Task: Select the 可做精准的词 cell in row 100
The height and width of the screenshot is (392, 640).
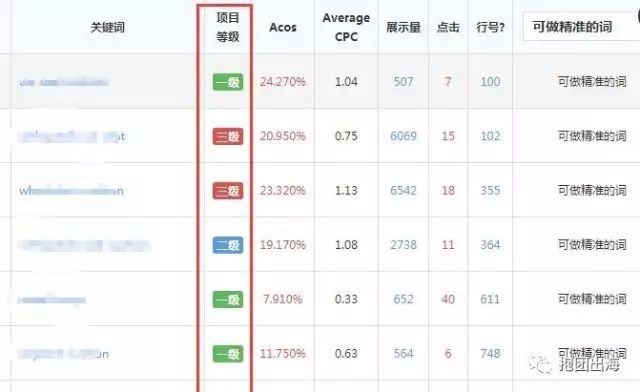Action: [x=592, y=82]
